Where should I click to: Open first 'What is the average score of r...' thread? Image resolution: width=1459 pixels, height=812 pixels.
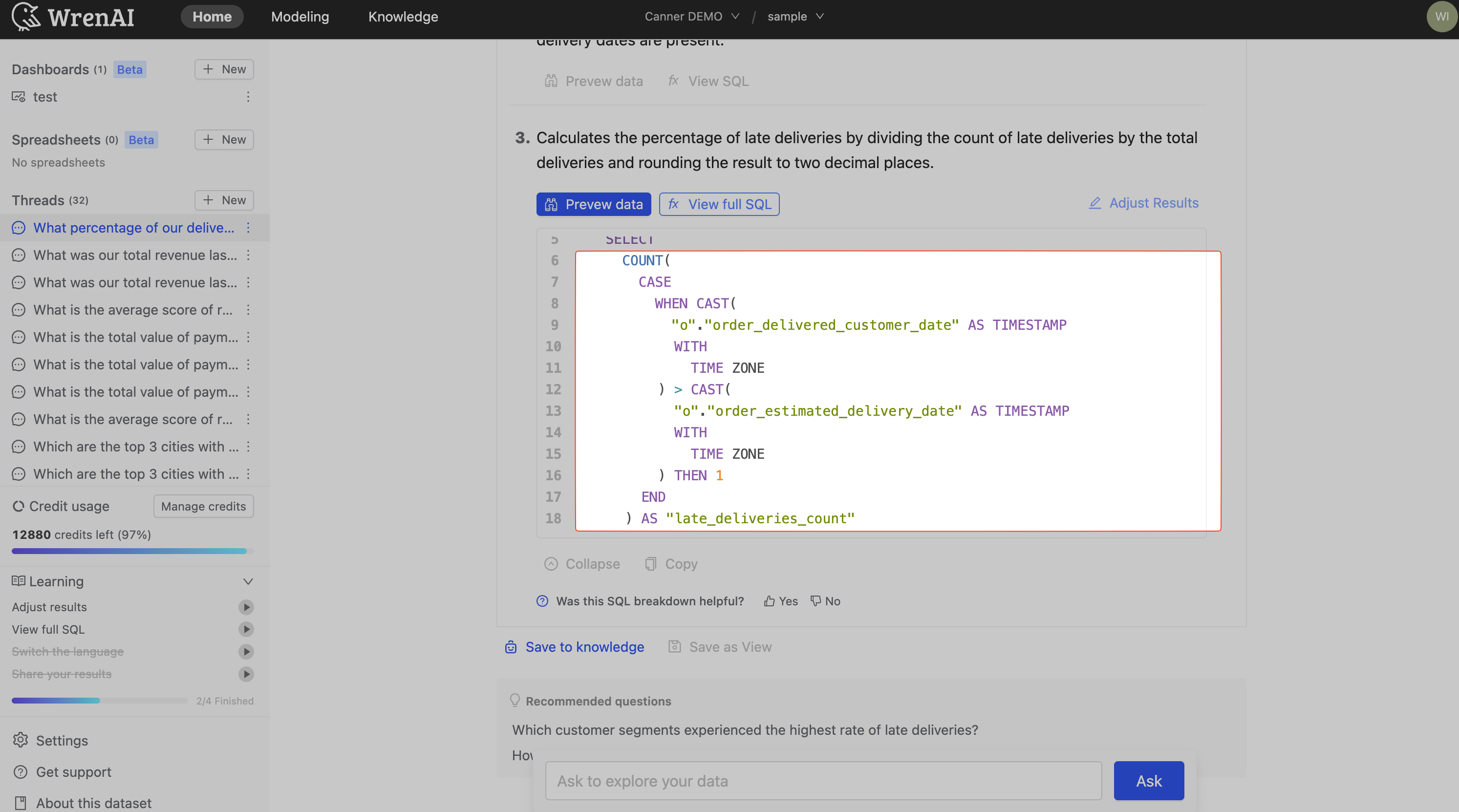click(133, 310)
